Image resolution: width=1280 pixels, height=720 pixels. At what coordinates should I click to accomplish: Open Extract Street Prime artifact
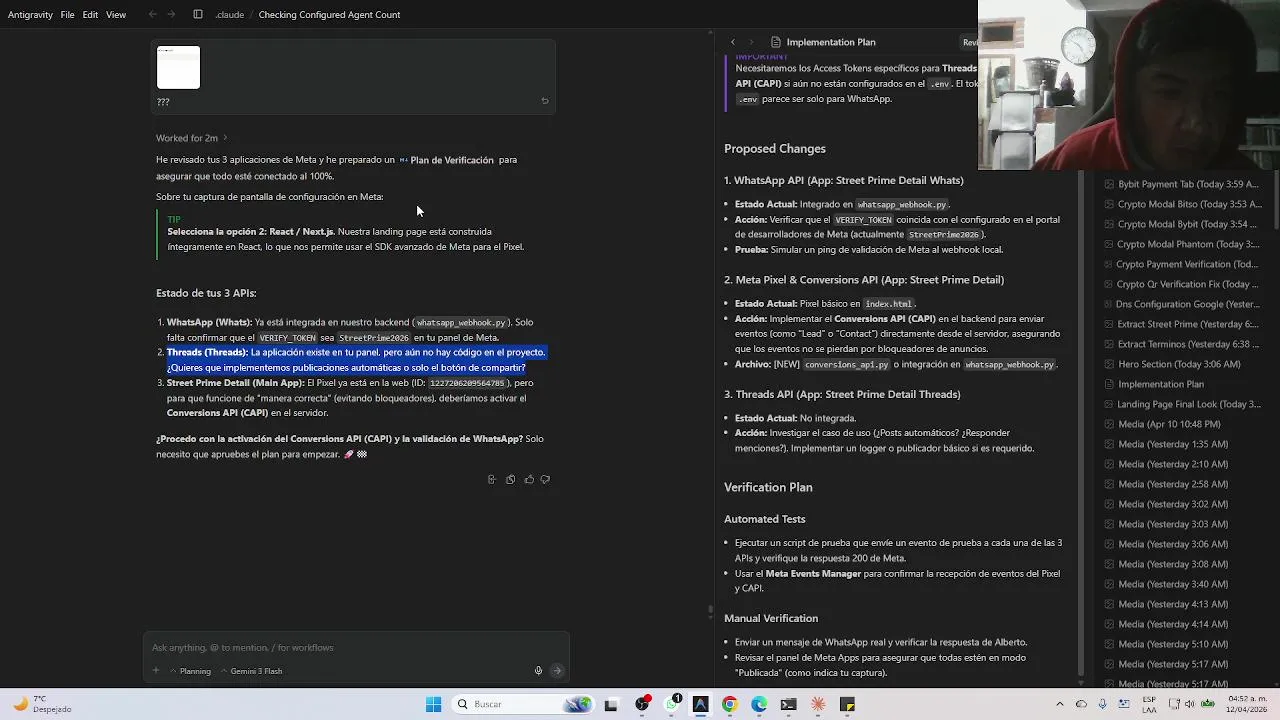[x=1181, y=324]
